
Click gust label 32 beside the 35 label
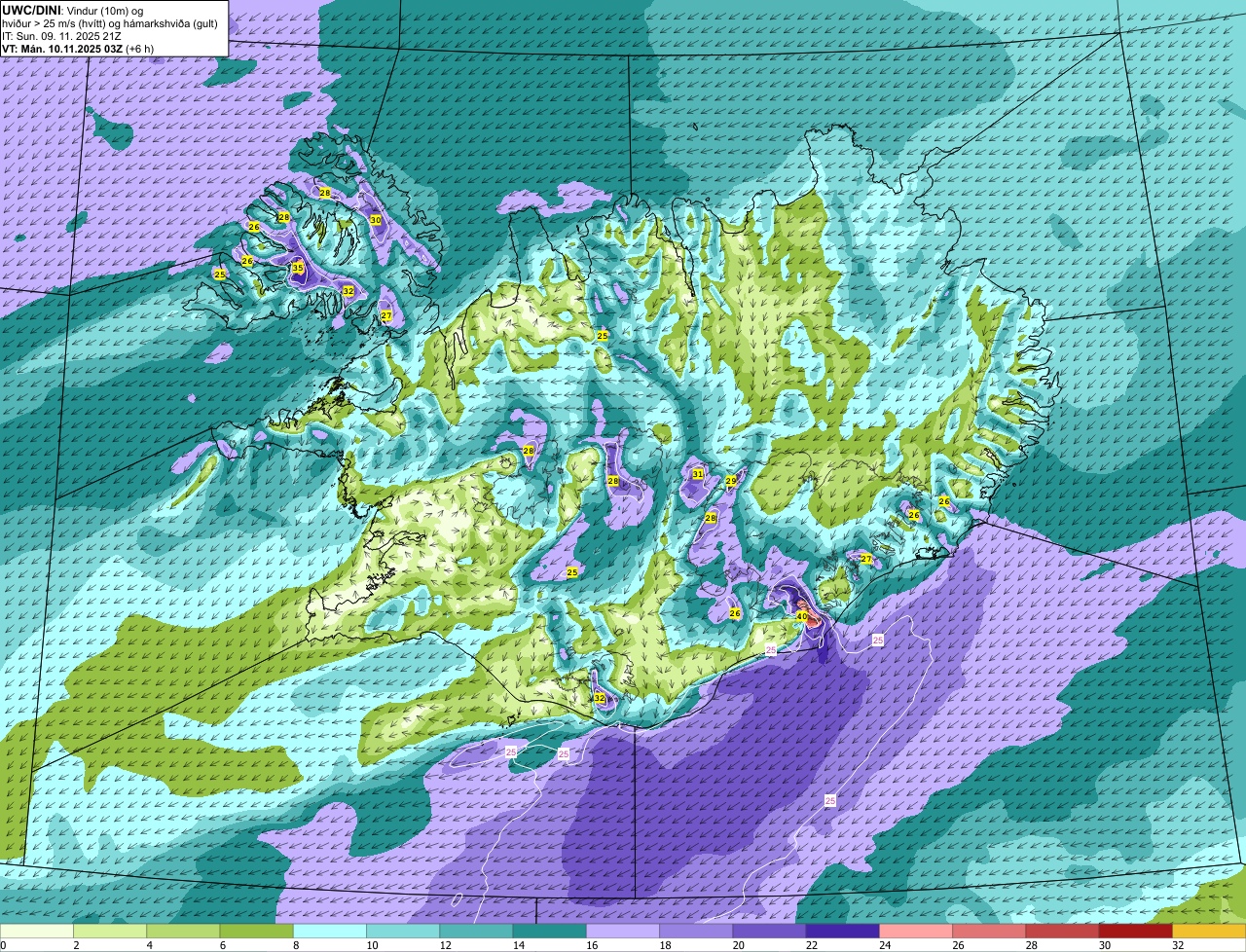pos(348,291)
